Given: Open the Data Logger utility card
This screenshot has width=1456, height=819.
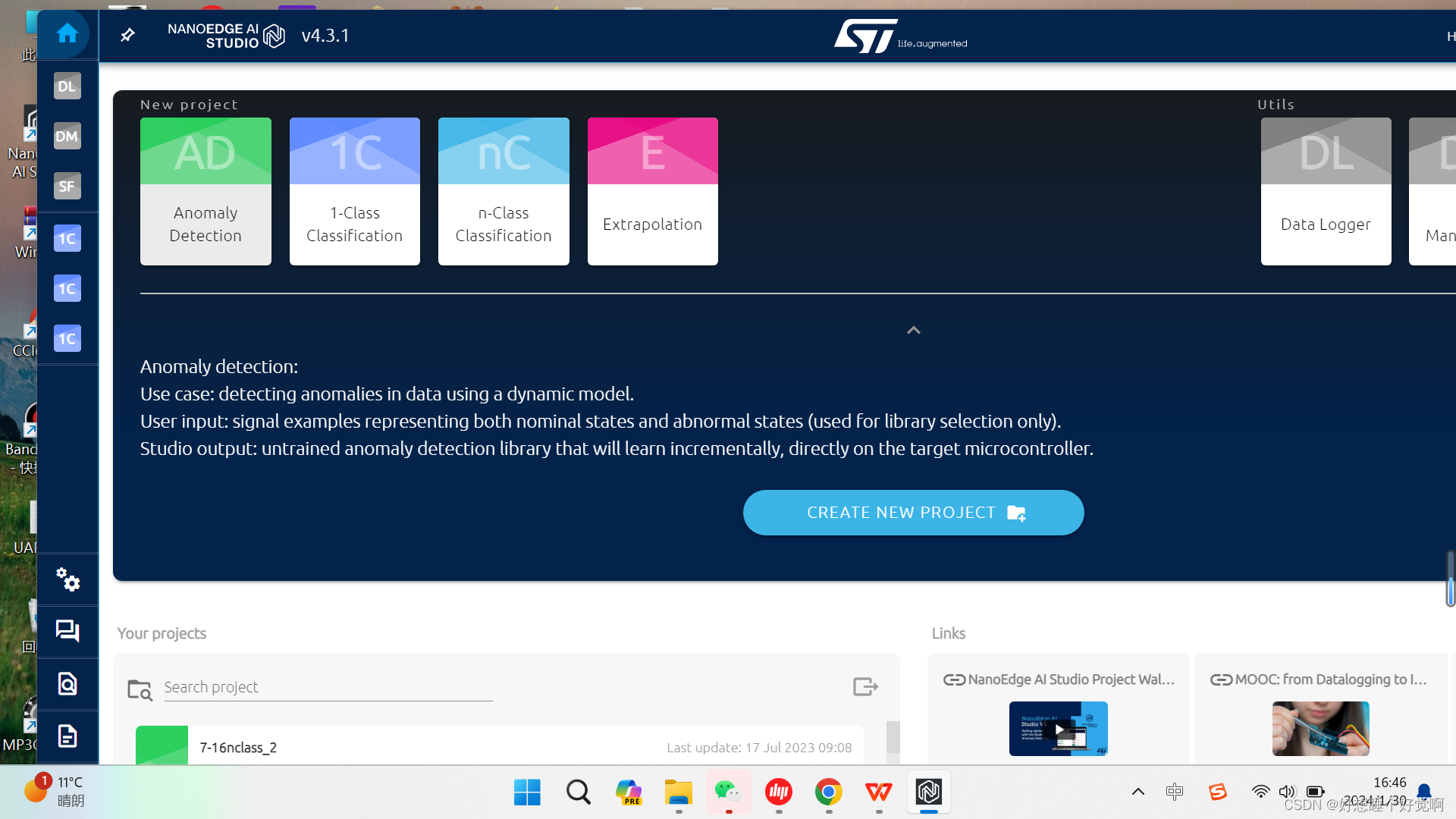Looking at the screenshot, I should [1326, 191].
